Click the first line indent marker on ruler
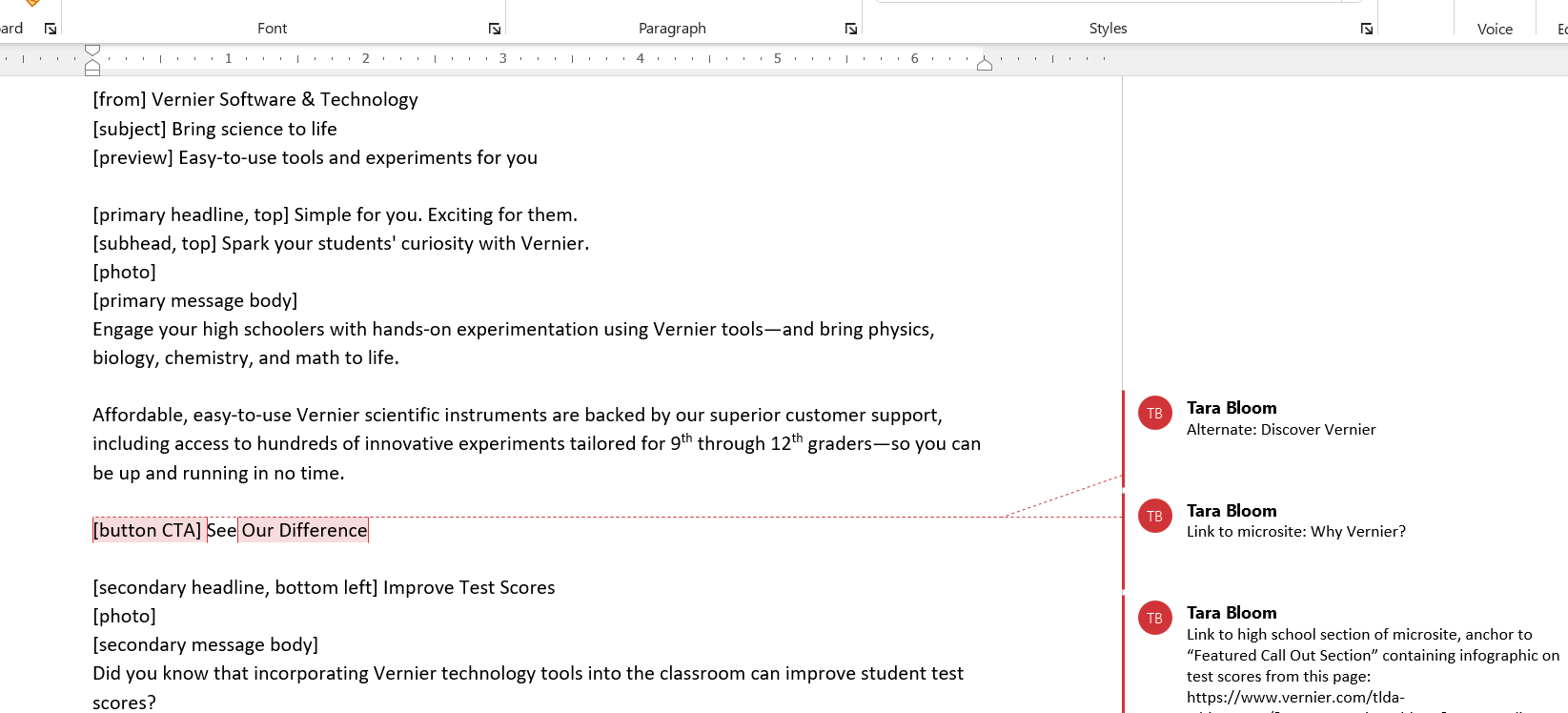The width and height of the screenshot is (1568, 713). (x=92, y=50)
